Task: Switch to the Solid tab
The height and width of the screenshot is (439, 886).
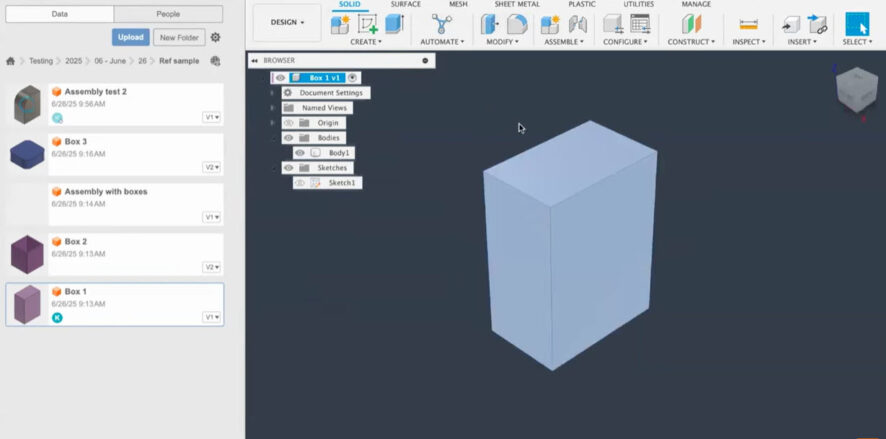Action: click(x=350, y=5)
